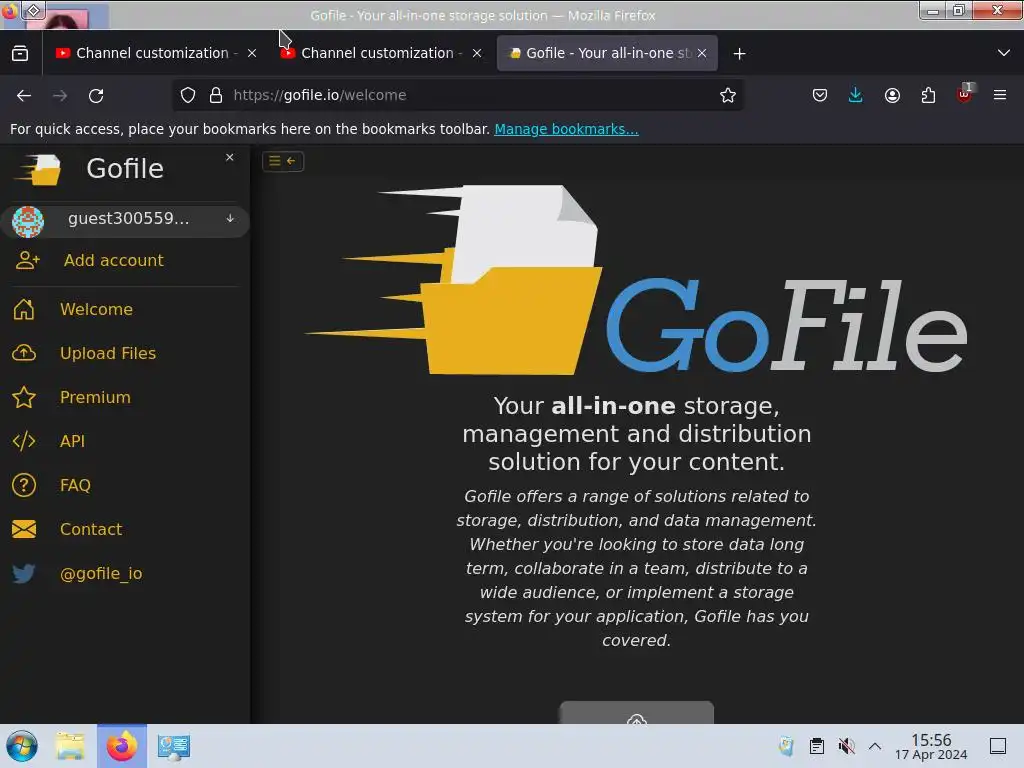Viewport: 1024px width, 768px height.
Task: Open the Firefox downloads panel
Action: point(856,95)
